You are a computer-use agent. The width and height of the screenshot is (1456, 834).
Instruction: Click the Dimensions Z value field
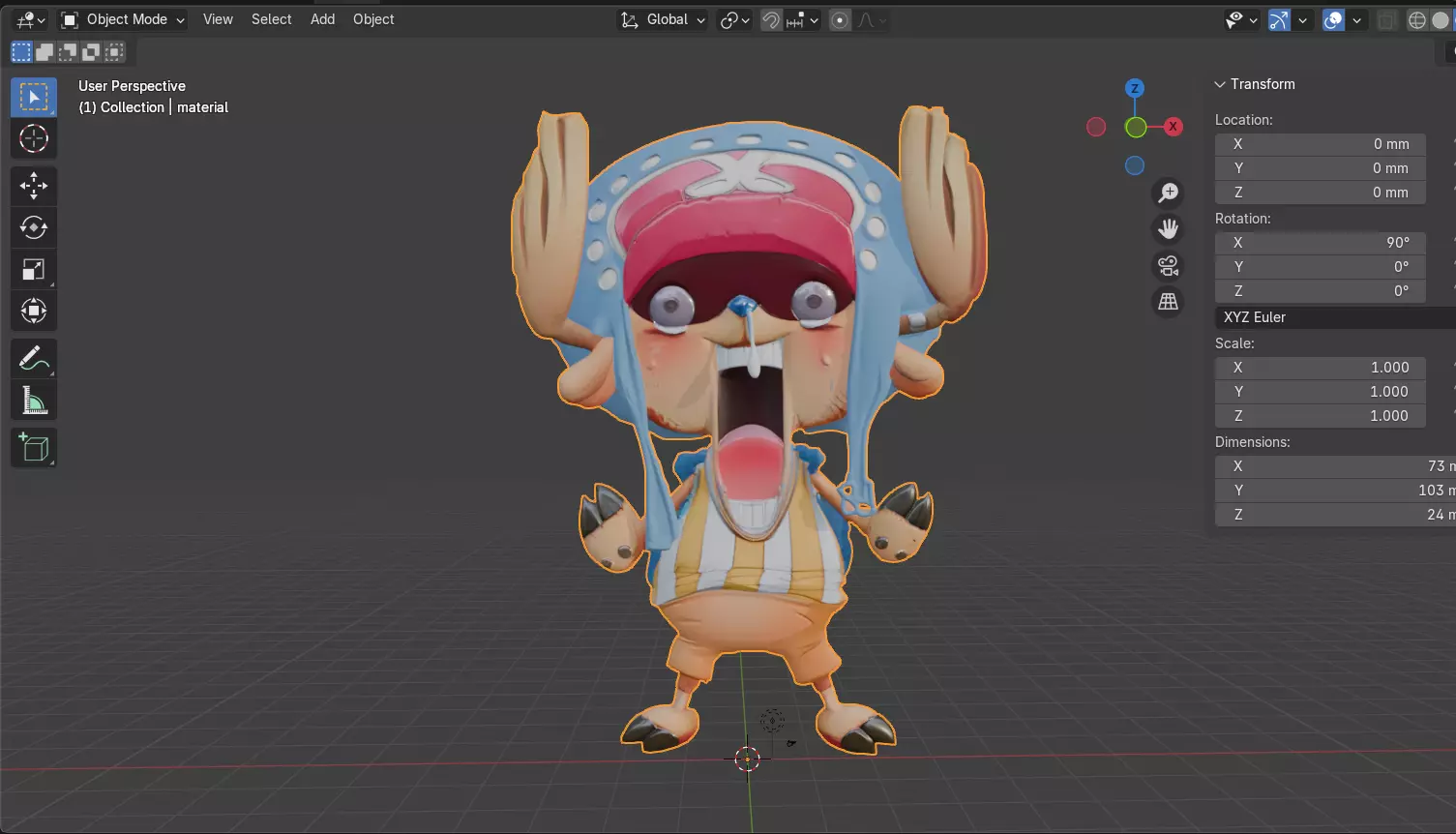(1335, 515)
